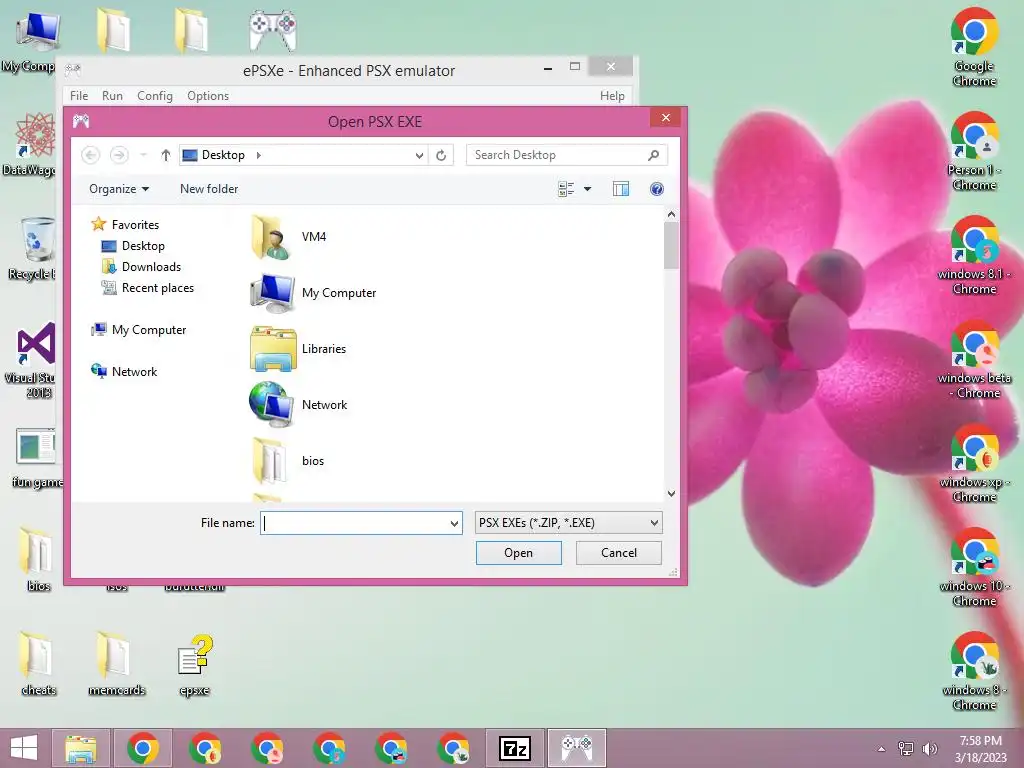Screen dimensions: 1024x768
Task: Click the file list scrollbar thumb
Action: (671, 246)
